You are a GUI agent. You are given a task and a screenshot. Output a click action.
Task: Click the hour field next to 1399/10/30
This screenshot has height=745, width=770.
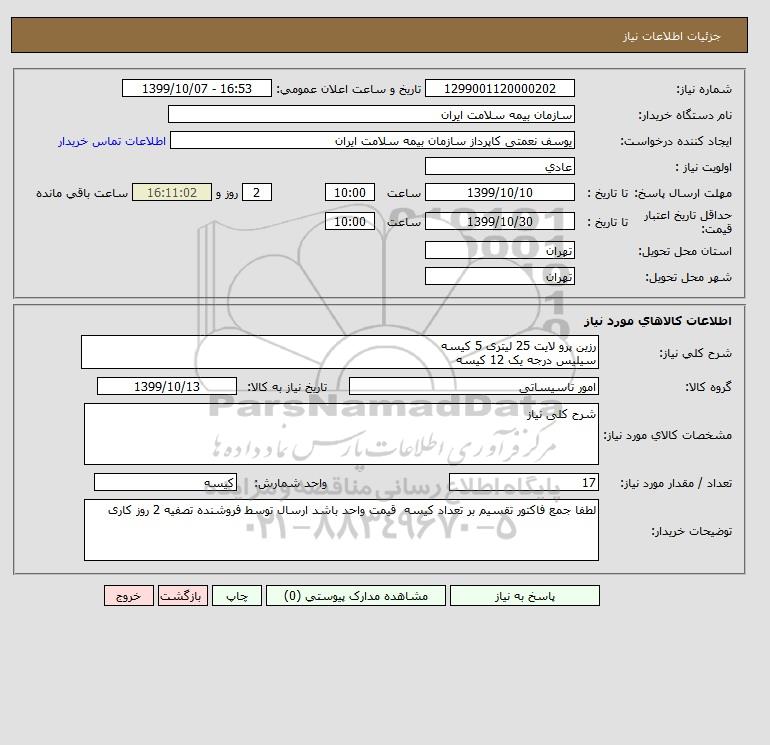(350, 221)
